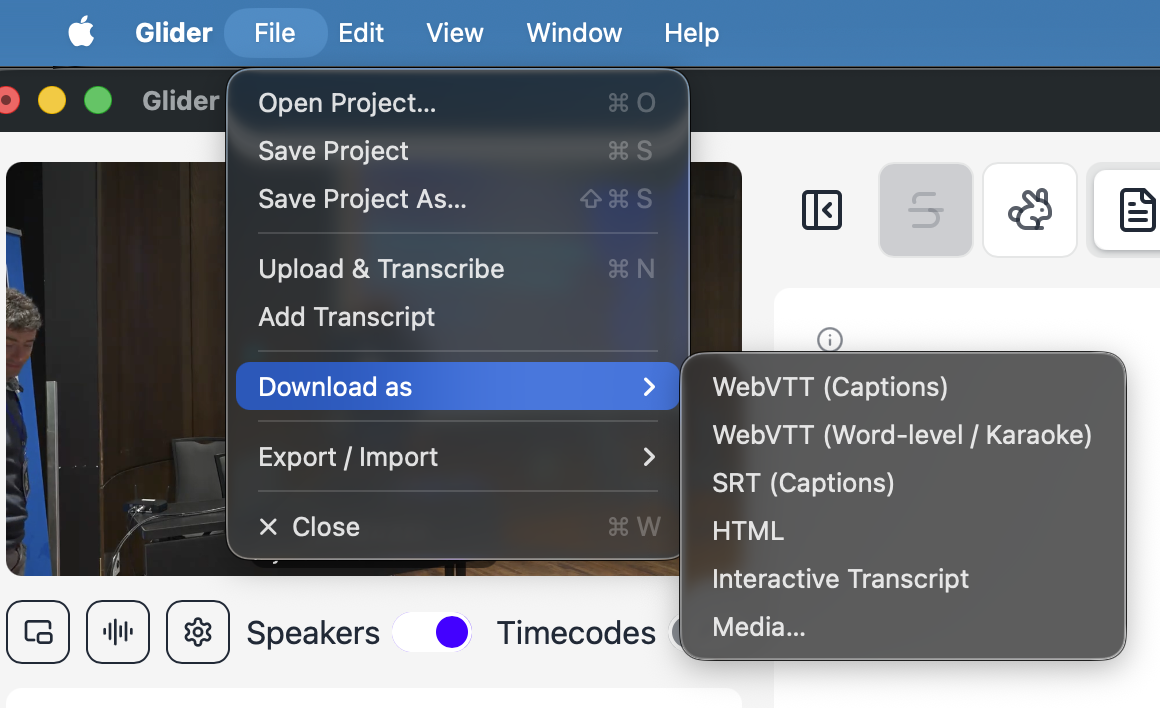The height and width of the screenshot is (708, 1160).
Task: Open the Edit menu
Action: tap(361, 33)
